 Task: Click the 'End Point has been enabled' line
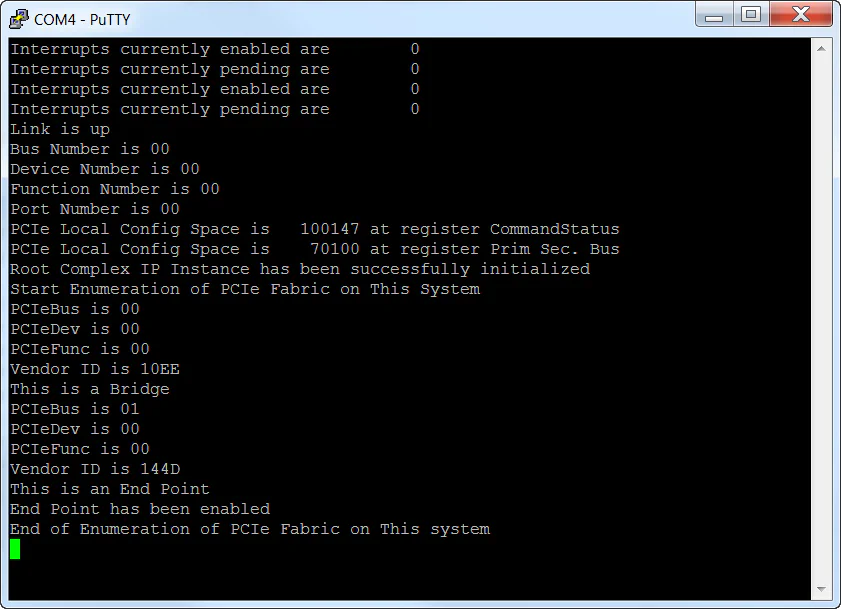point(139,508)
